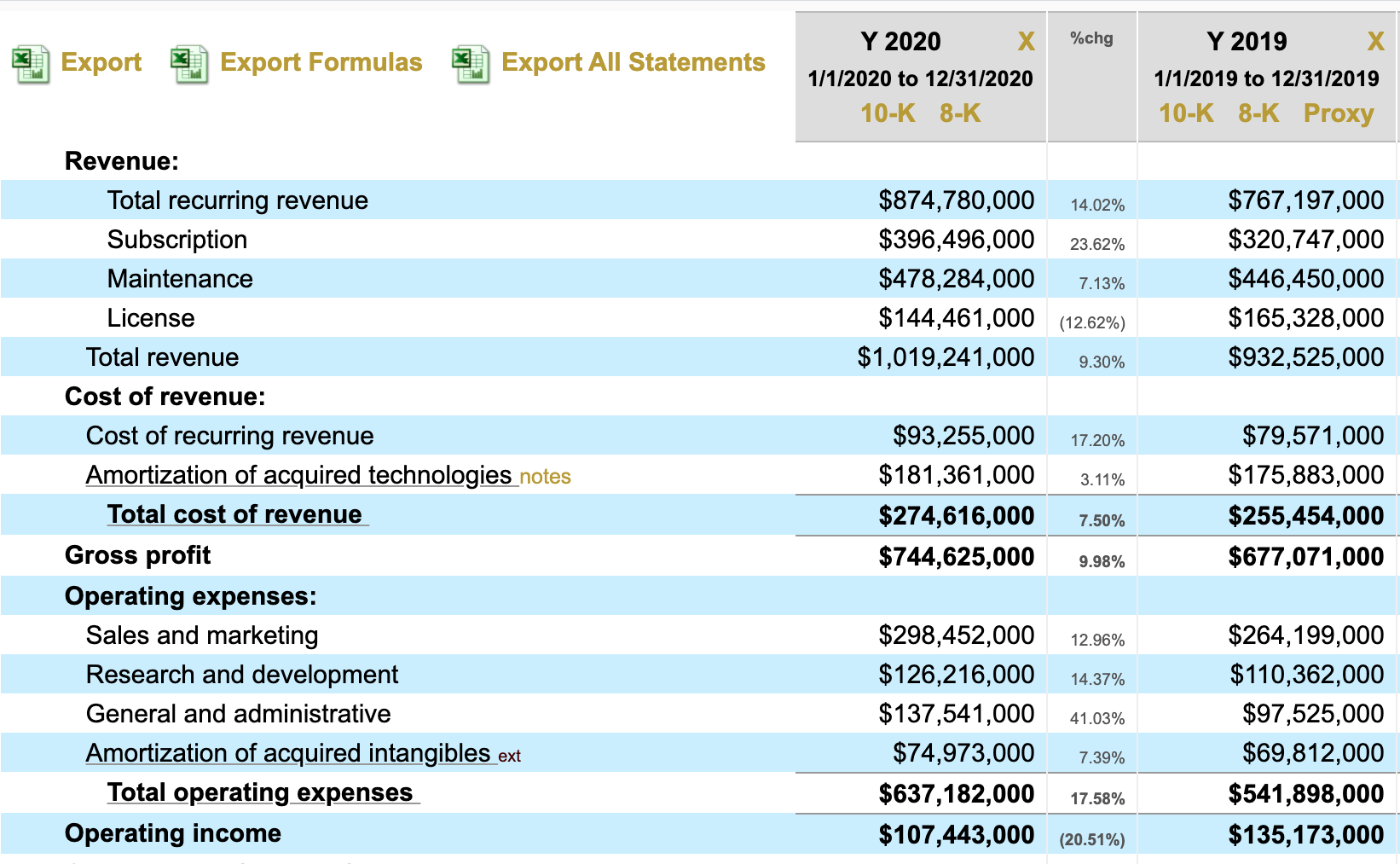This screenshot has width=1400, height=864.
Task: Expand Total cost of revenue details
Action: click(234, 514)
